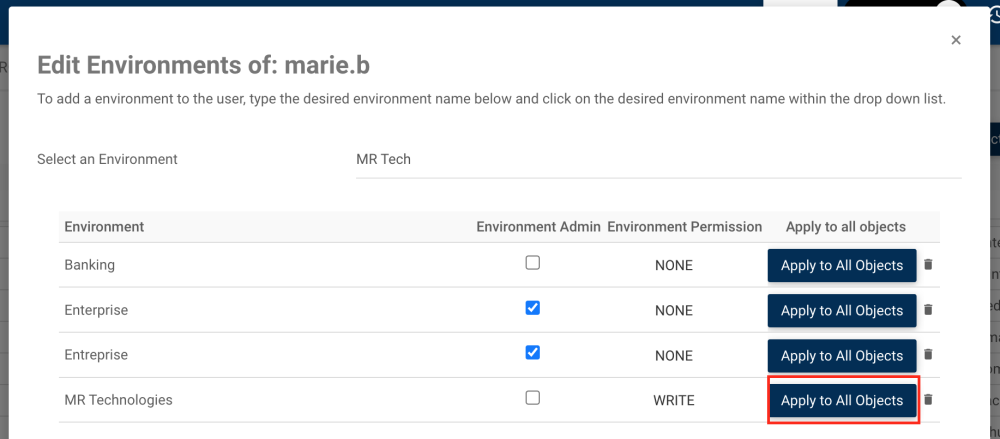Tick the MR Technologies admin checkbox
Image resolution: width=1000 pixels, height=439 pixels.
[533, 398]
